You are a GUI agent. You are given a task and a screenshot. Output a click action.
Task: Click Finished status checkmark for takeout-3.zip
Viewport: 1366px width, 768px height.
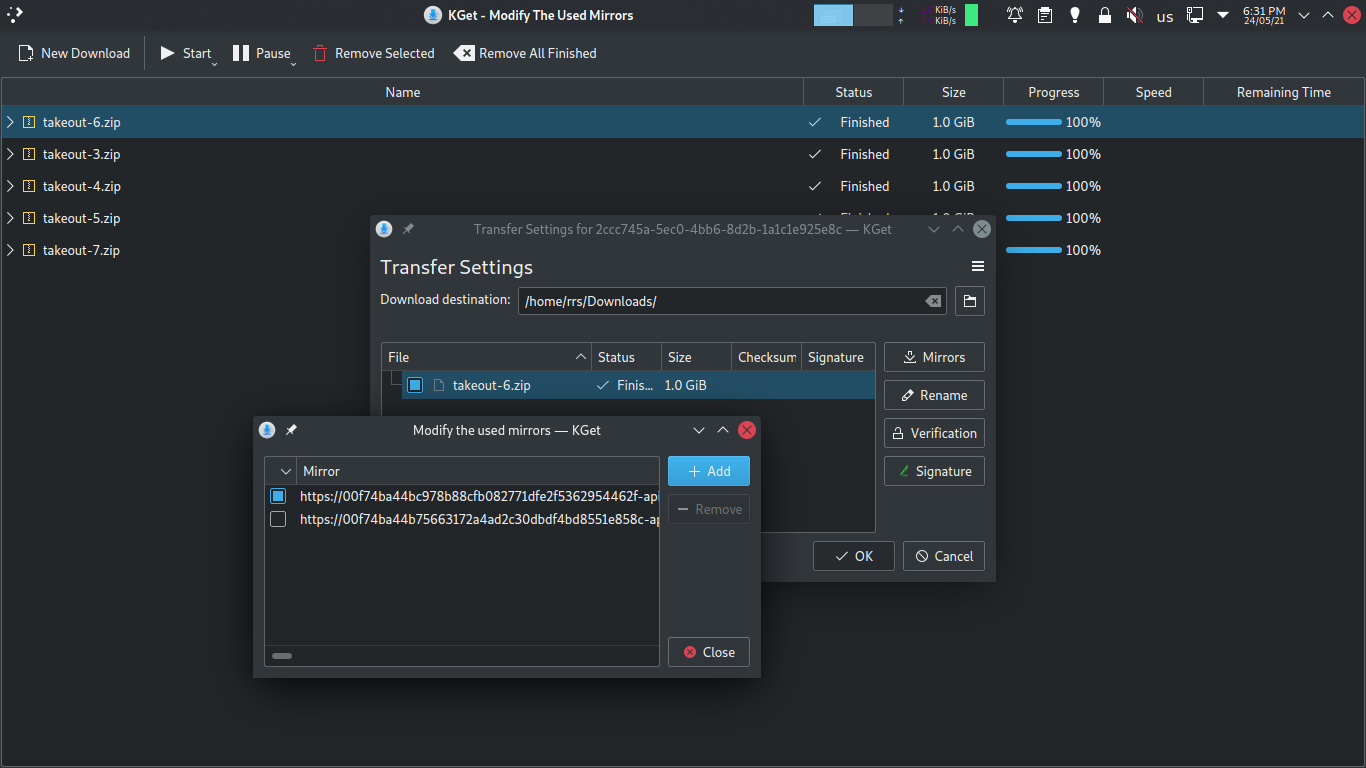(815, 154)
